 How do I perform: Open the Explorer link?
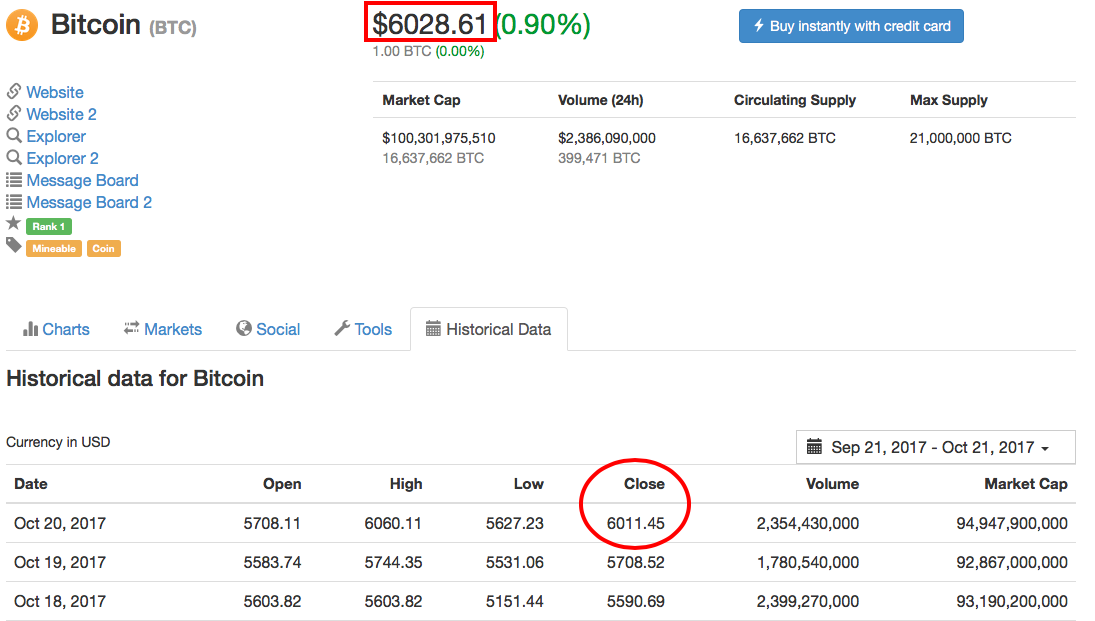pyautogui.click(x=56, y=136)
